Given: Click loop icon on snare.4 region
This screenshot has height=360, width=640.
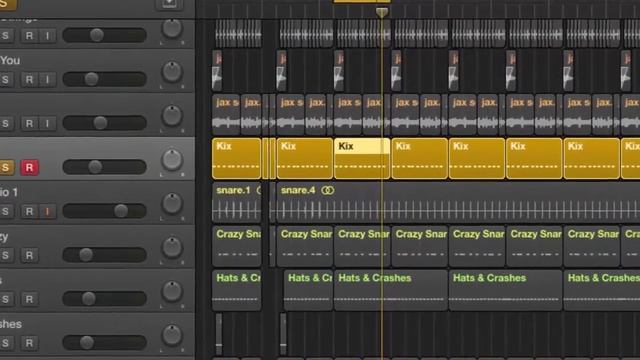Looking at the screenshot, I should [x=327, y=191].
